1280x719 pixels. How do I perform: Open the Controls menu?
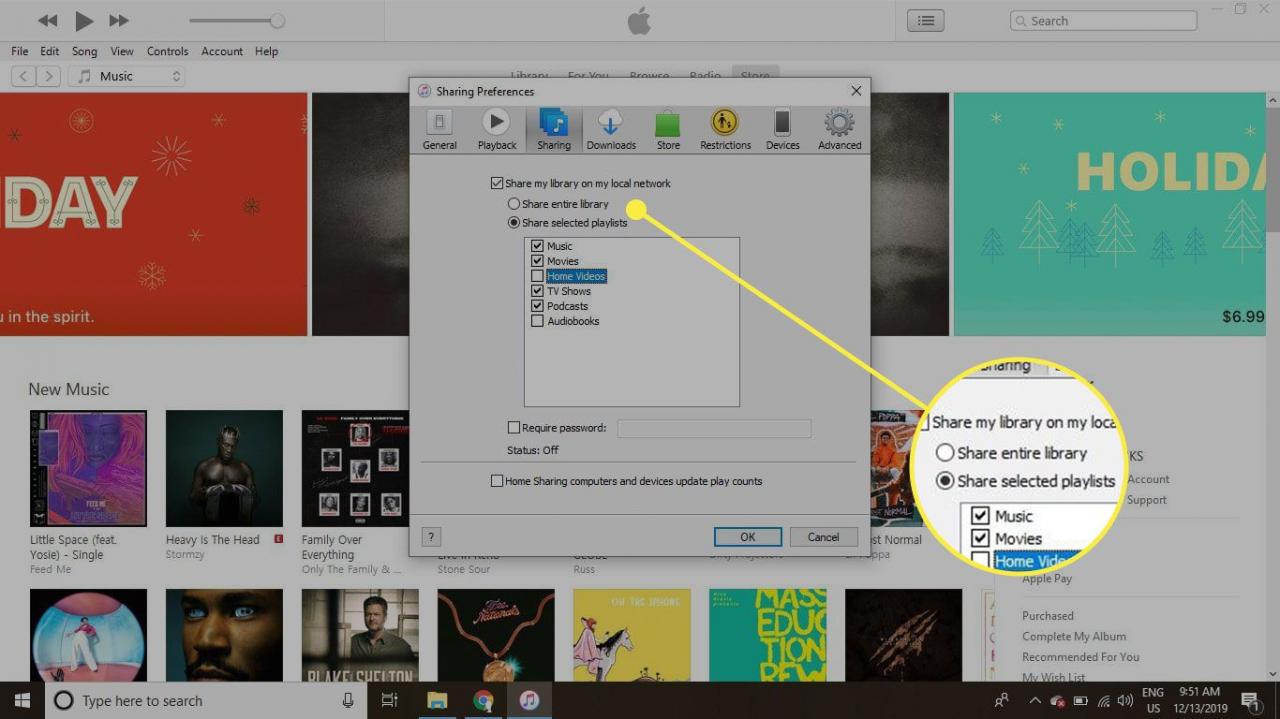[167, 51]
